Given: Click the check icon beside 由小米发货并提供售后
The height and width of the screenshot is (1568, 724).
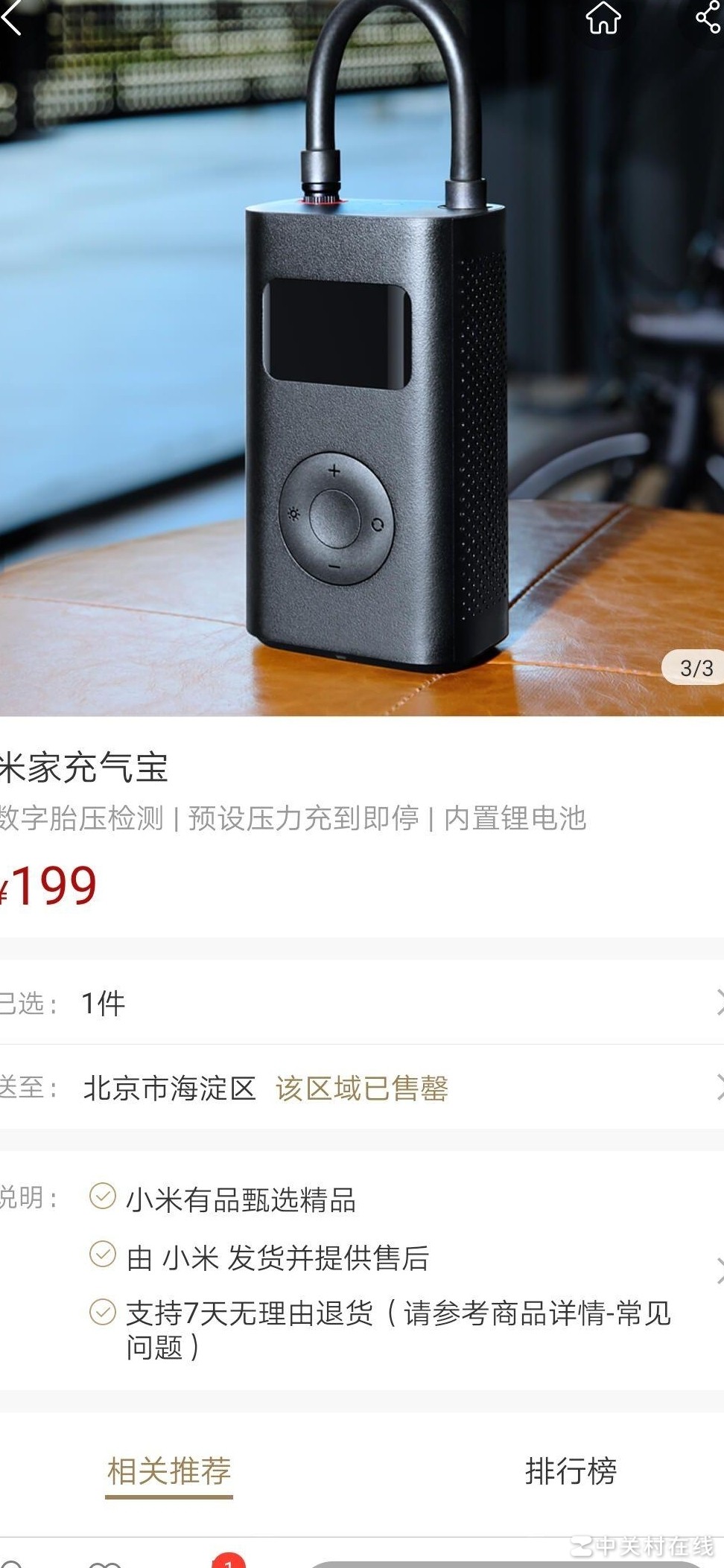Looking at the screenshot, I should pyautogui.click(x=103, y=1254).
